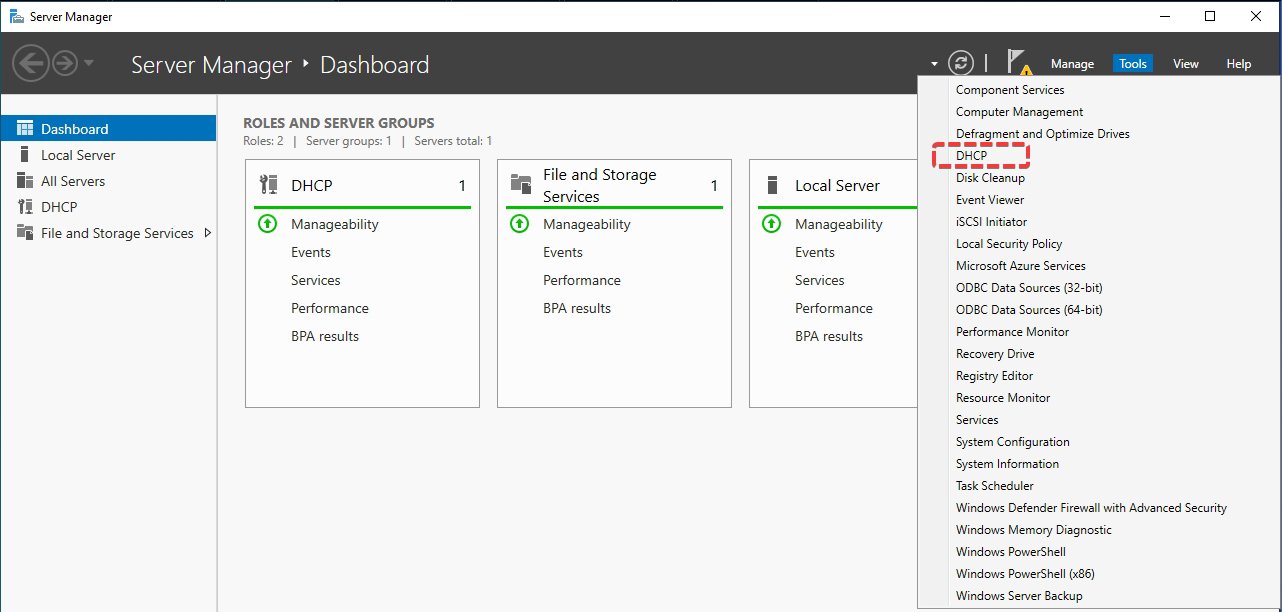This screenshot has height=612, width=1282.
Task: Open the navigation history dropdown arrow
Action: [x=89, y=64]
